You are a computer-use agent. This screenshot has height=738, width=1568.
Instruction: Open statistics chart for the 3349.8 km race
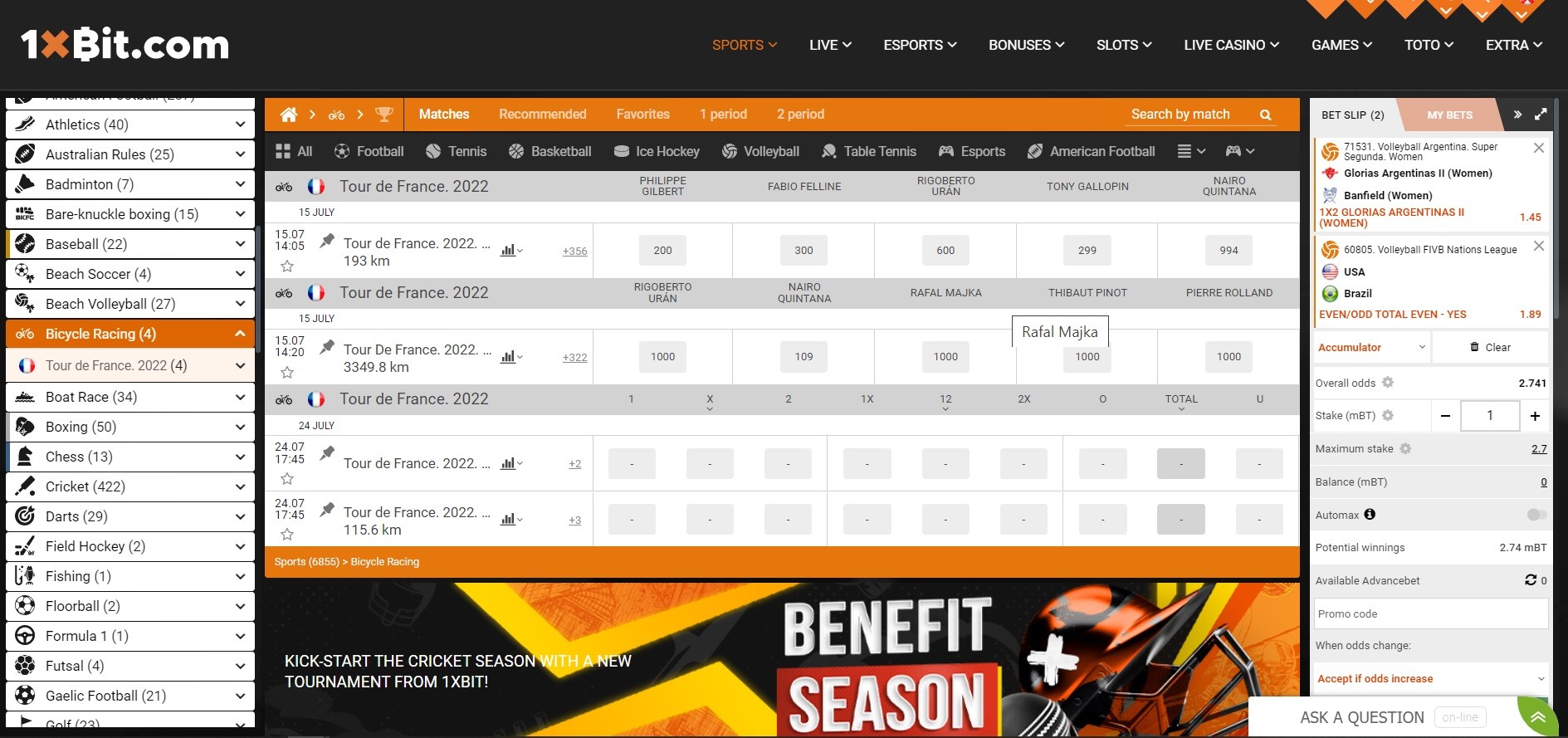pyautogui.click(x=511, y=357)
